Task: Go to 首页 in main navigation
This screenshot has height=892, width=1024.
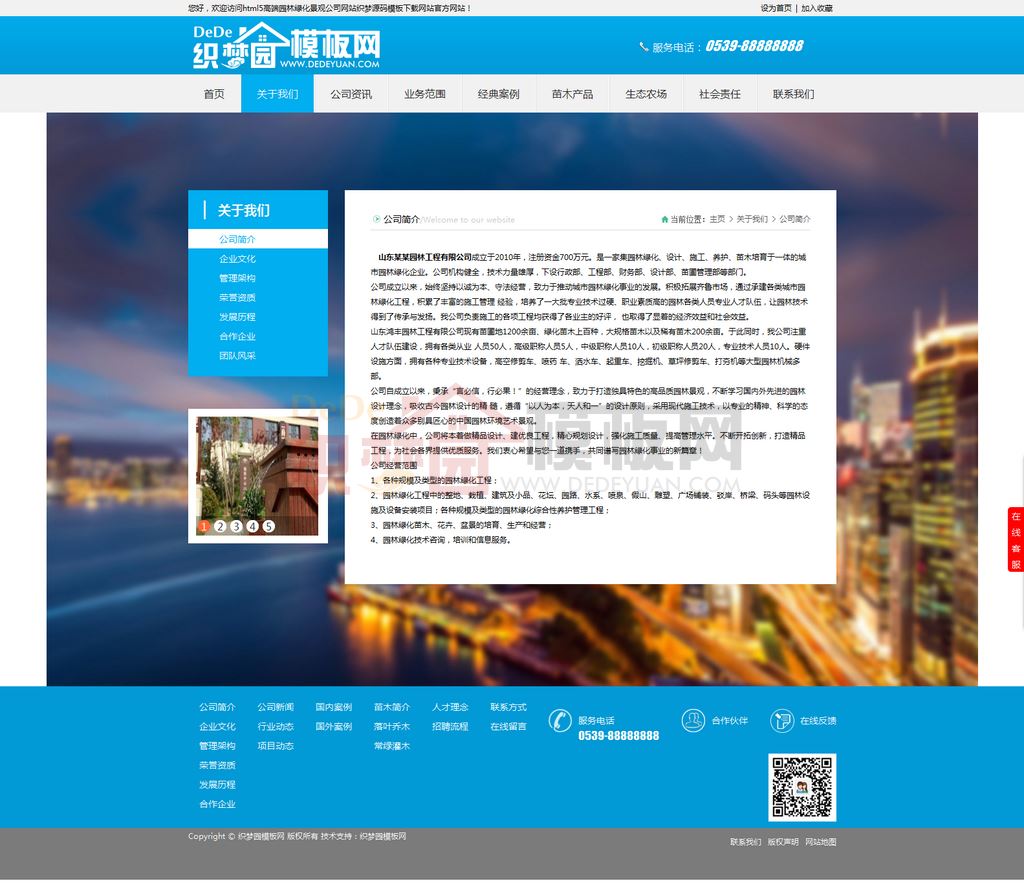Action: pos(214,94)
